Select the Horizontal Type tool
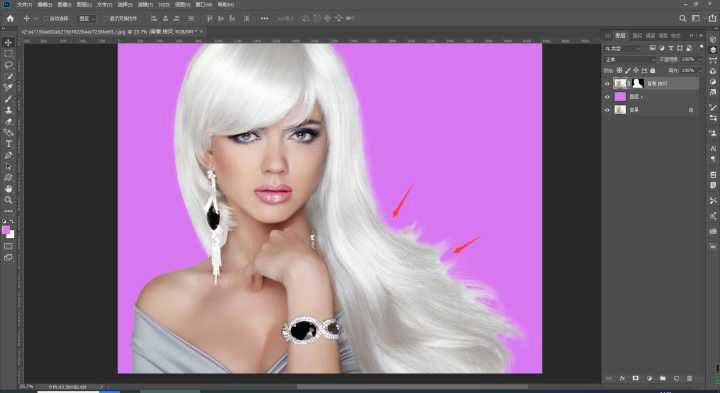Screen dimensions: 720x393 8,144
